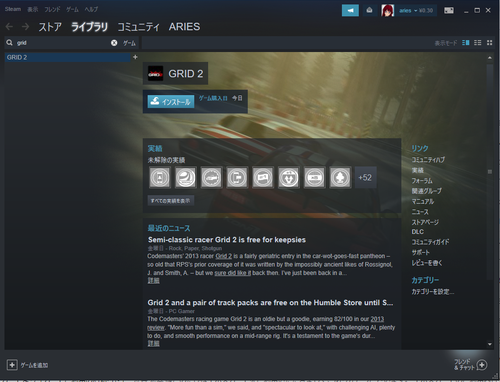Open the ニュース sidebar link
The image size is (500, 382).
pyautogui.click(x=420, y=212)
